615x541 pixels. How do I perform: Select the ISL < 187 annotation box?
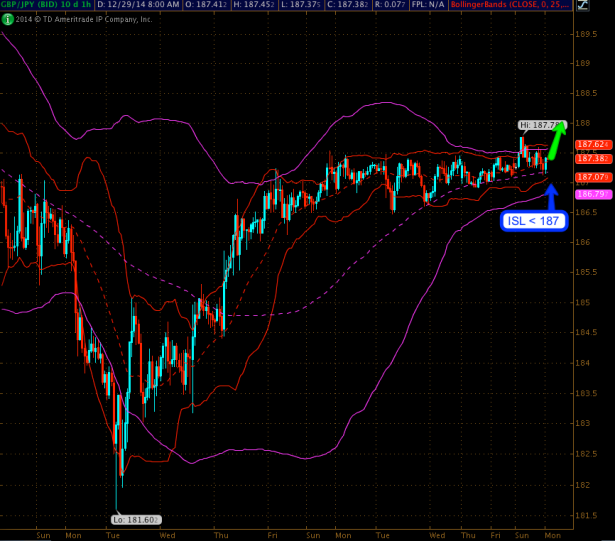[x=533, y=220]
